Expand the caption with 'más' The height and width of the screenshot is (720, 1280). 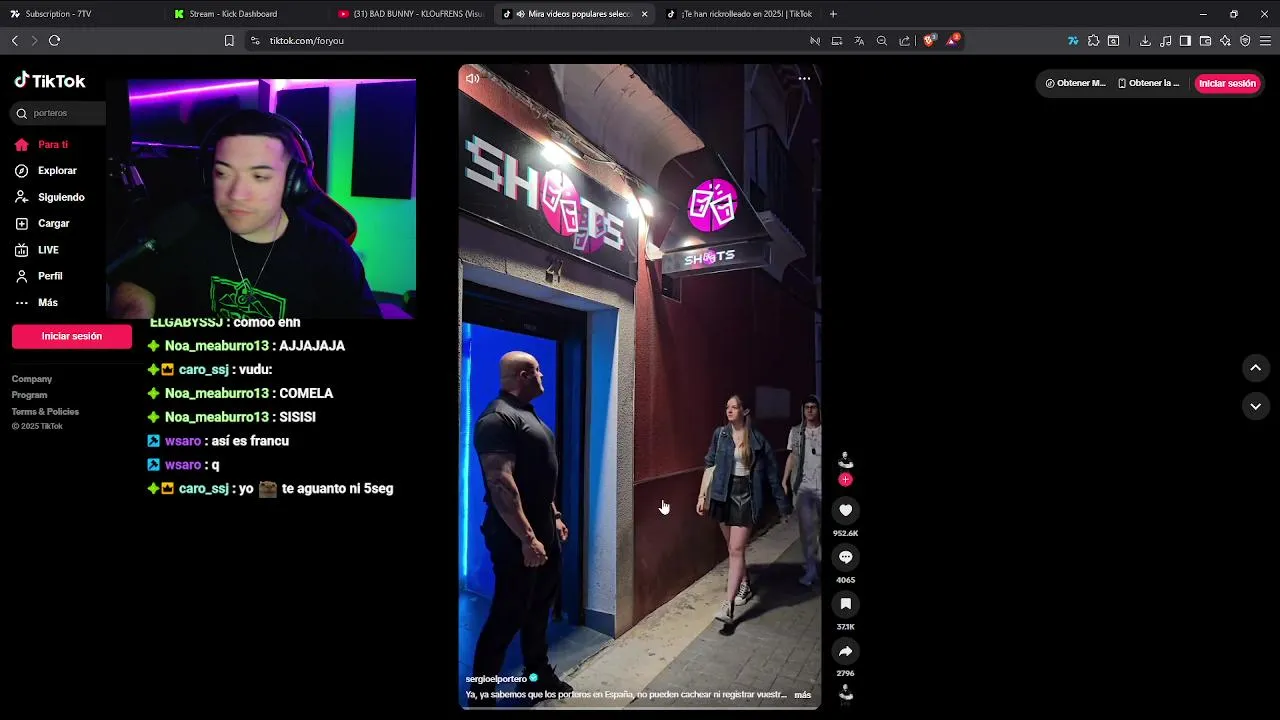pyautogui.click(x=803, y=694)
